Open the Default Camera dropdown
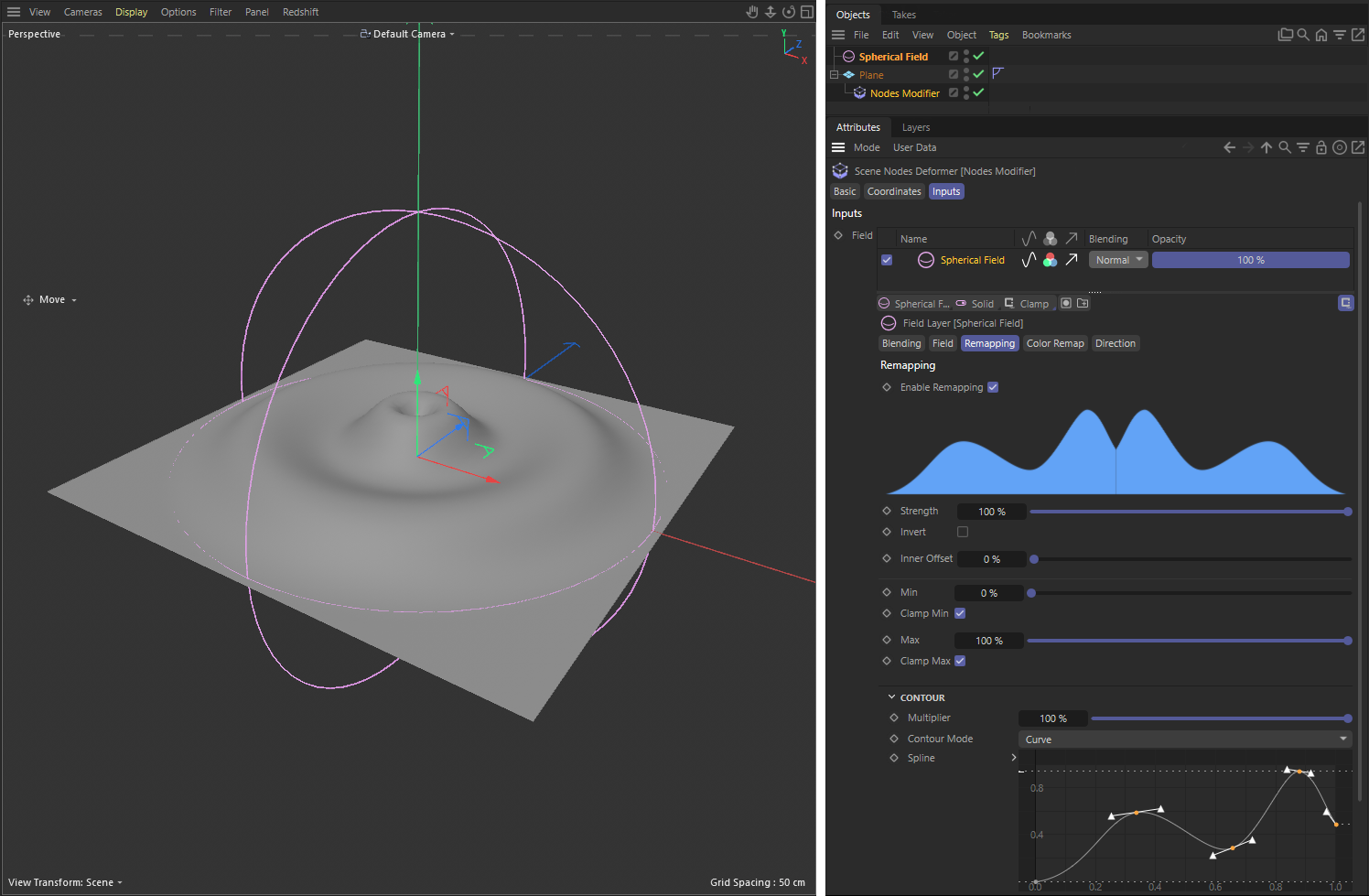 pos(408,34)
